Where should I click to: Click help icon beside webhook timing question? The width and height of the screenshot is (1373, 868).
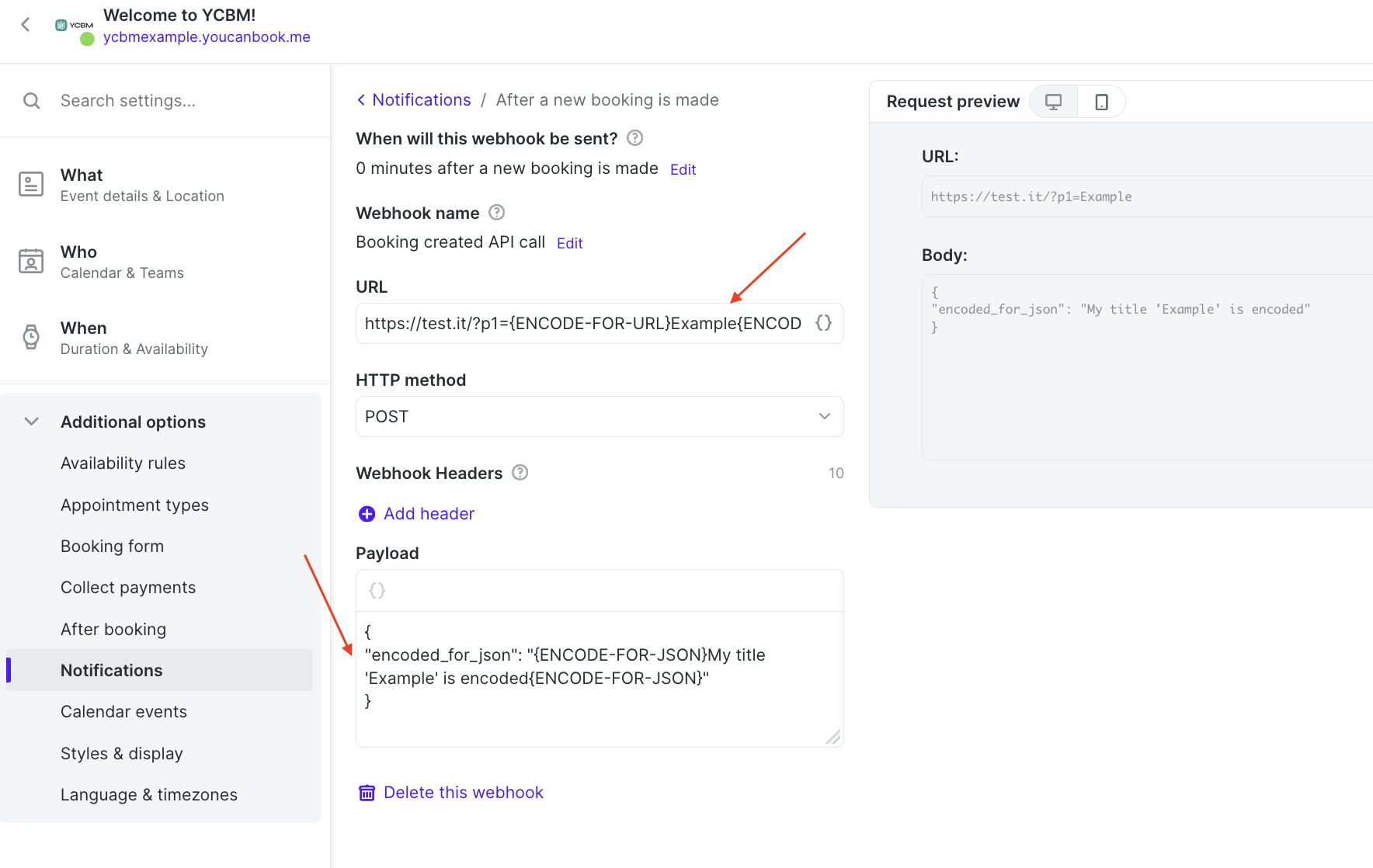[x=634, y=138]
